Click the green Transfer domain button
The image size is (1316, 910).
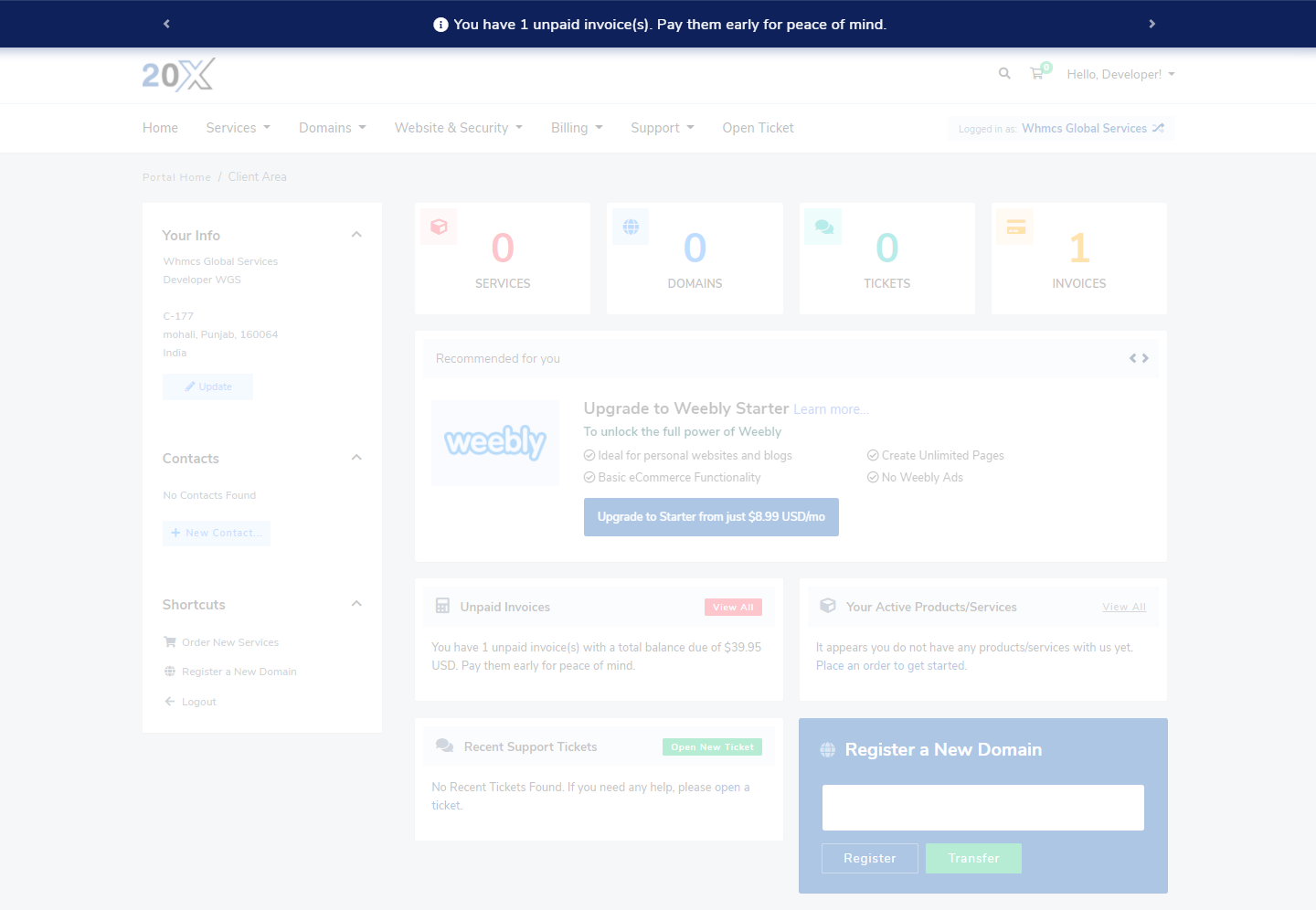973,859
